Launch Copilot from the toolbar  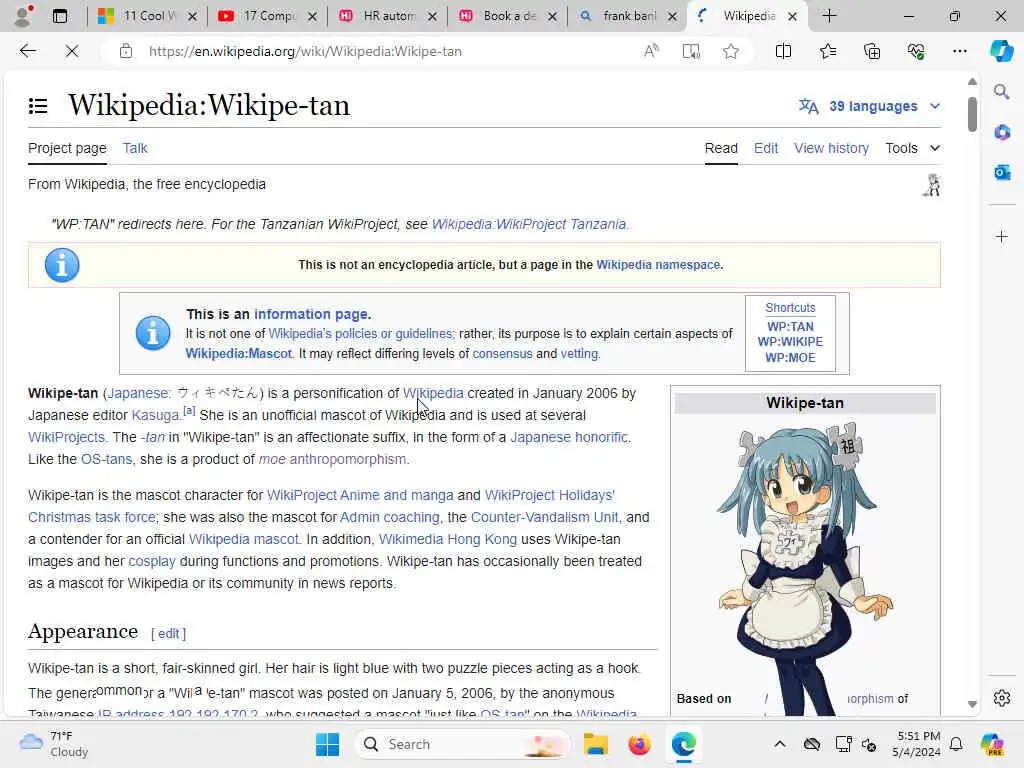click(1001, 51)
